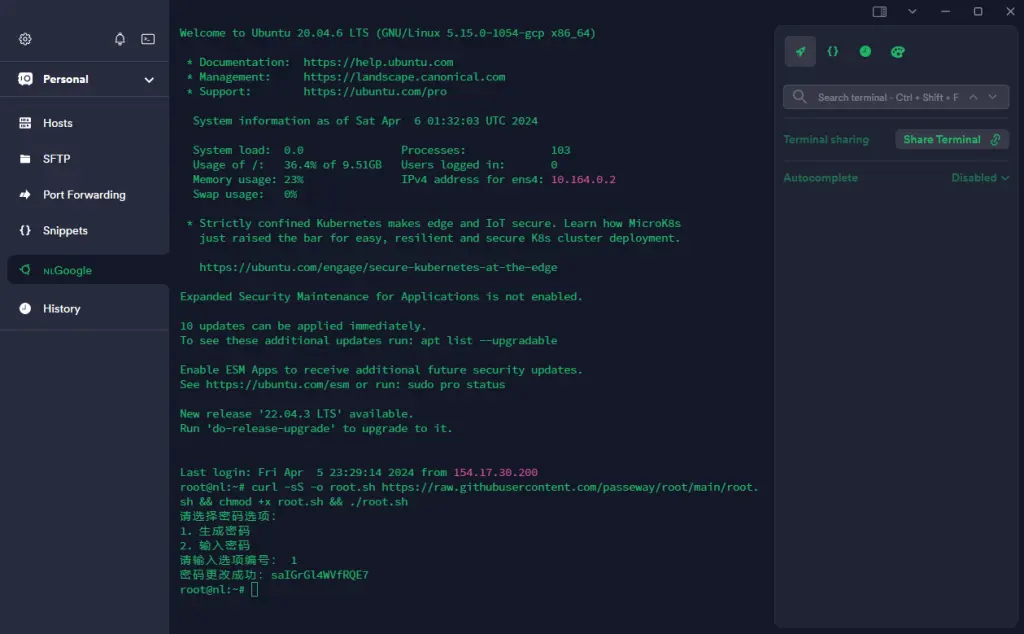The width and height of the screenshot is (1024, 634).
Task: Click the Share Terminal button
Action: pyautogui.click(x=951, y=140)
